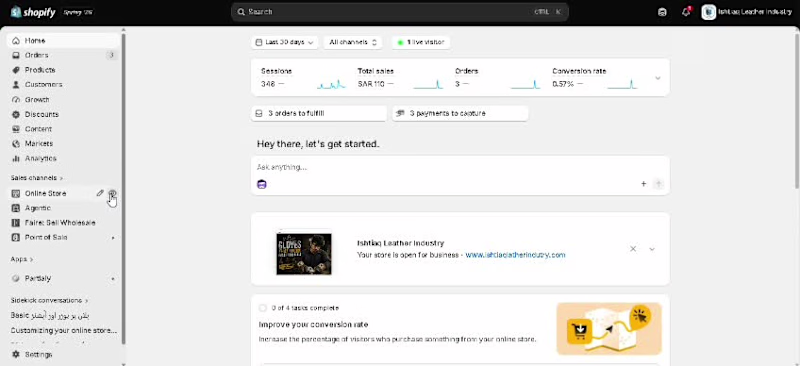This screenshot has height=366, width=800.
Task: Focus the top Search bar
Action: pyautogui.click(x=399, y=12)
